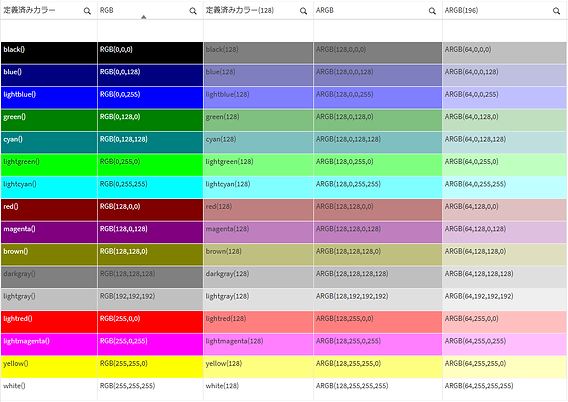Choose the green(128) cell

(258, 120)
